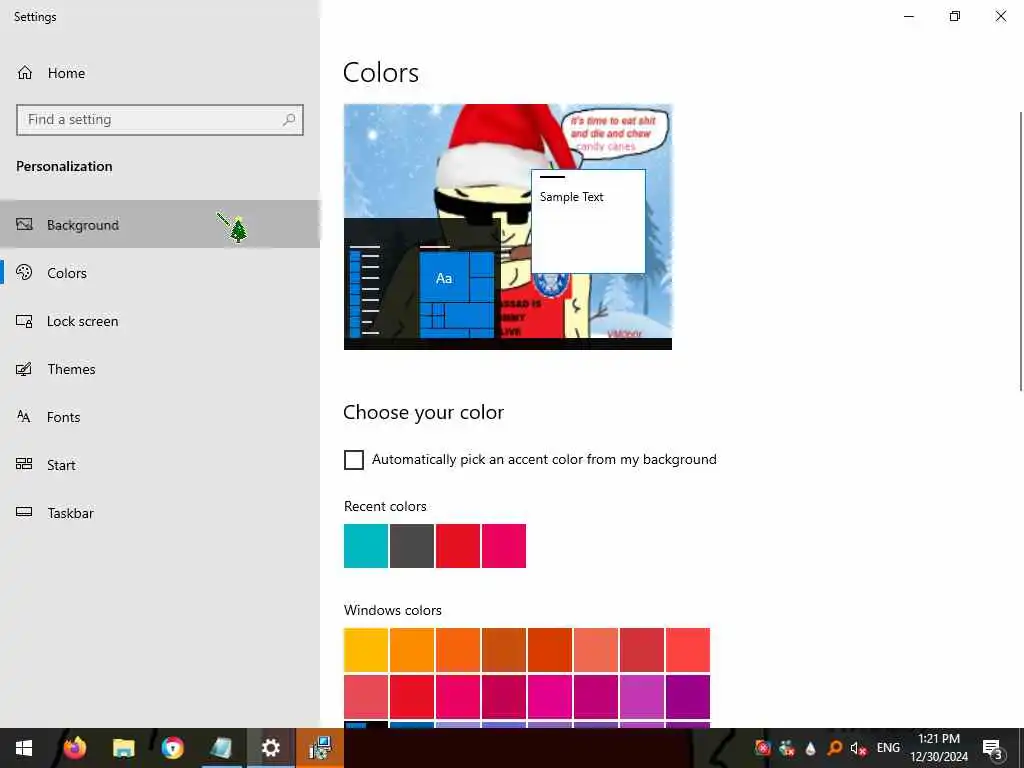Screen dimensions: 1024x768
Task: Switch to the notepad-like app on taskbar
Action: coord(221,748)
